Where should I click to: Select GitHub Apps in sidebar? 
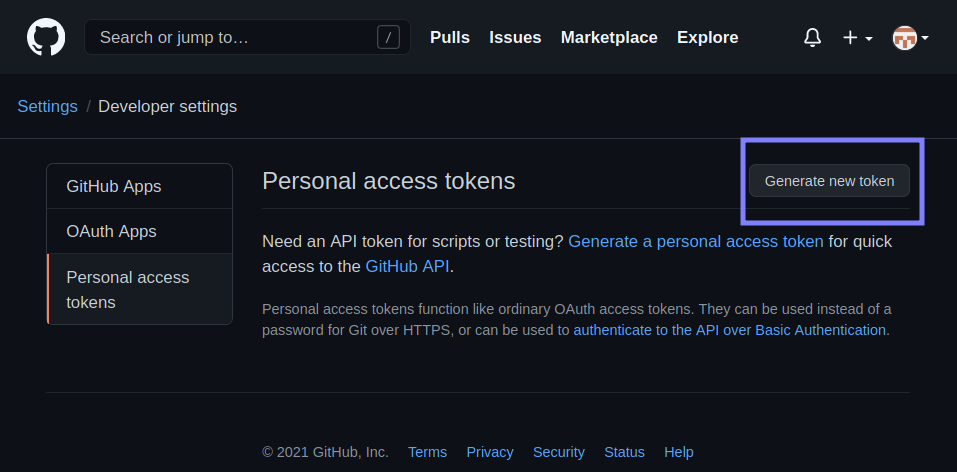tap(114, 187)
